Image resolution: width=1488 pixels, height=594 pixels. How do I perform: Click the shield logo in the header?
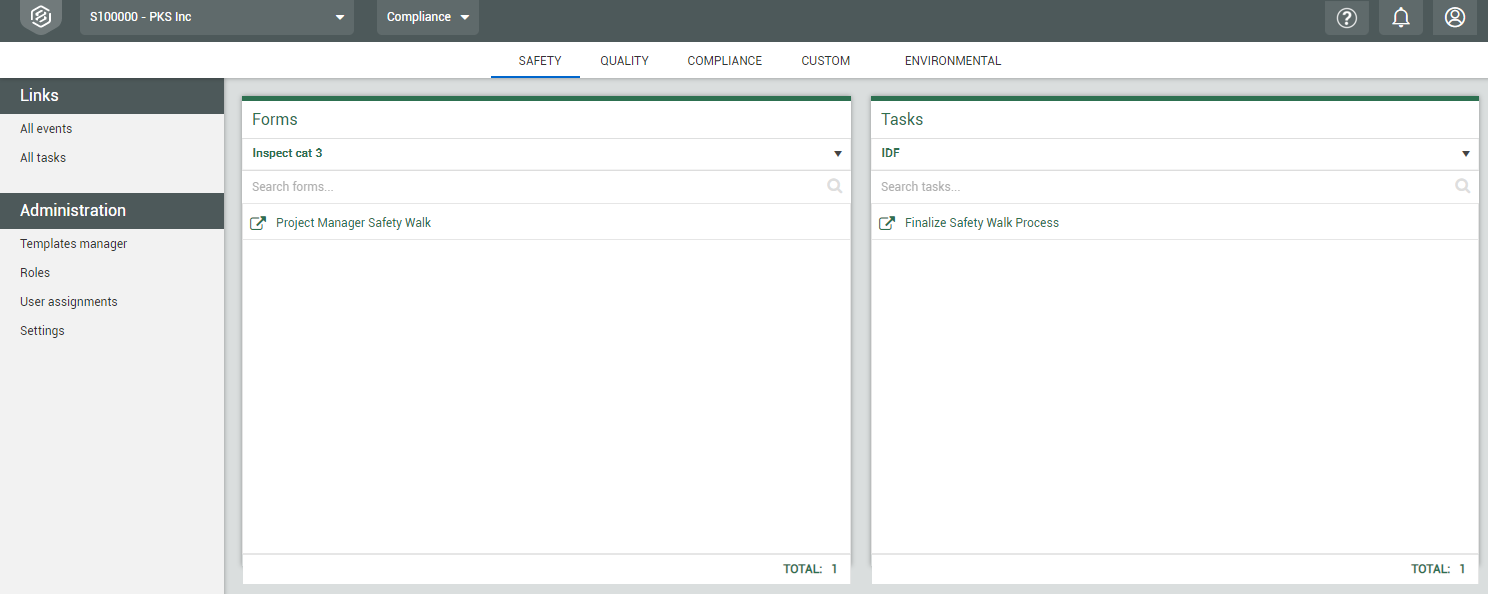click(x=41, y=17)
